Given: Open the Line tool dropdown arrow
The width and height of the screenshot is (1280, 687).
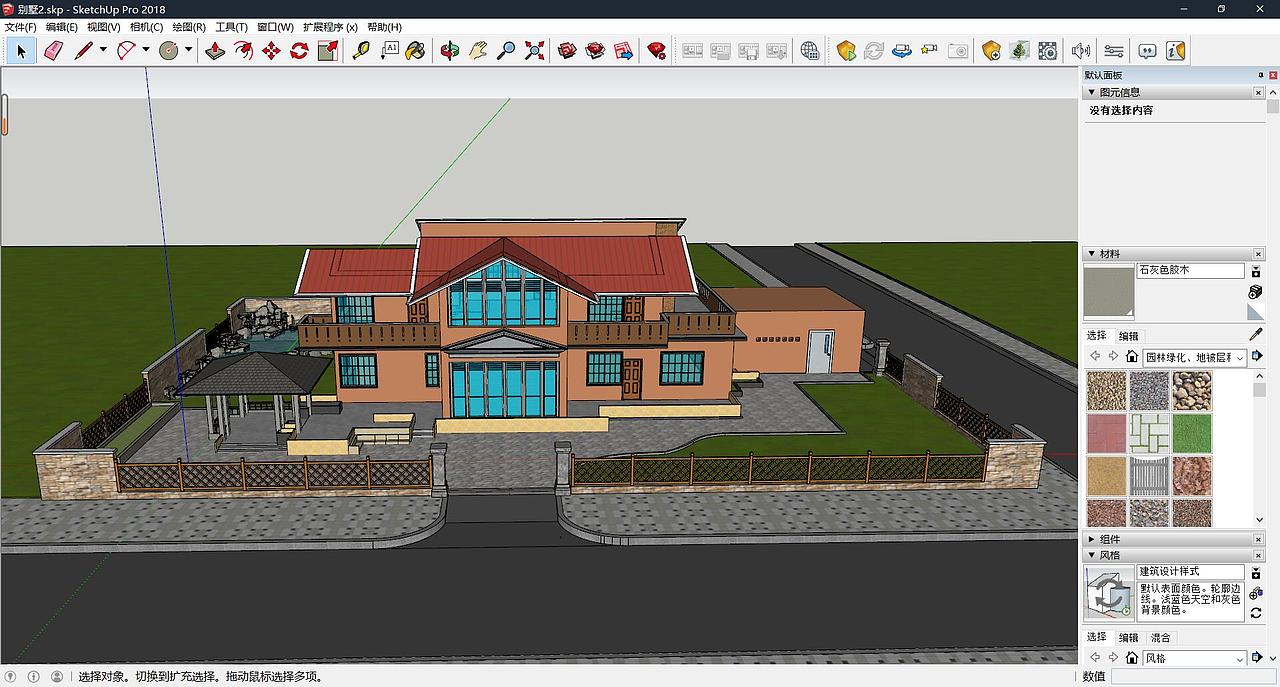Looking at the screenshot, I should [x=102, y=50].
